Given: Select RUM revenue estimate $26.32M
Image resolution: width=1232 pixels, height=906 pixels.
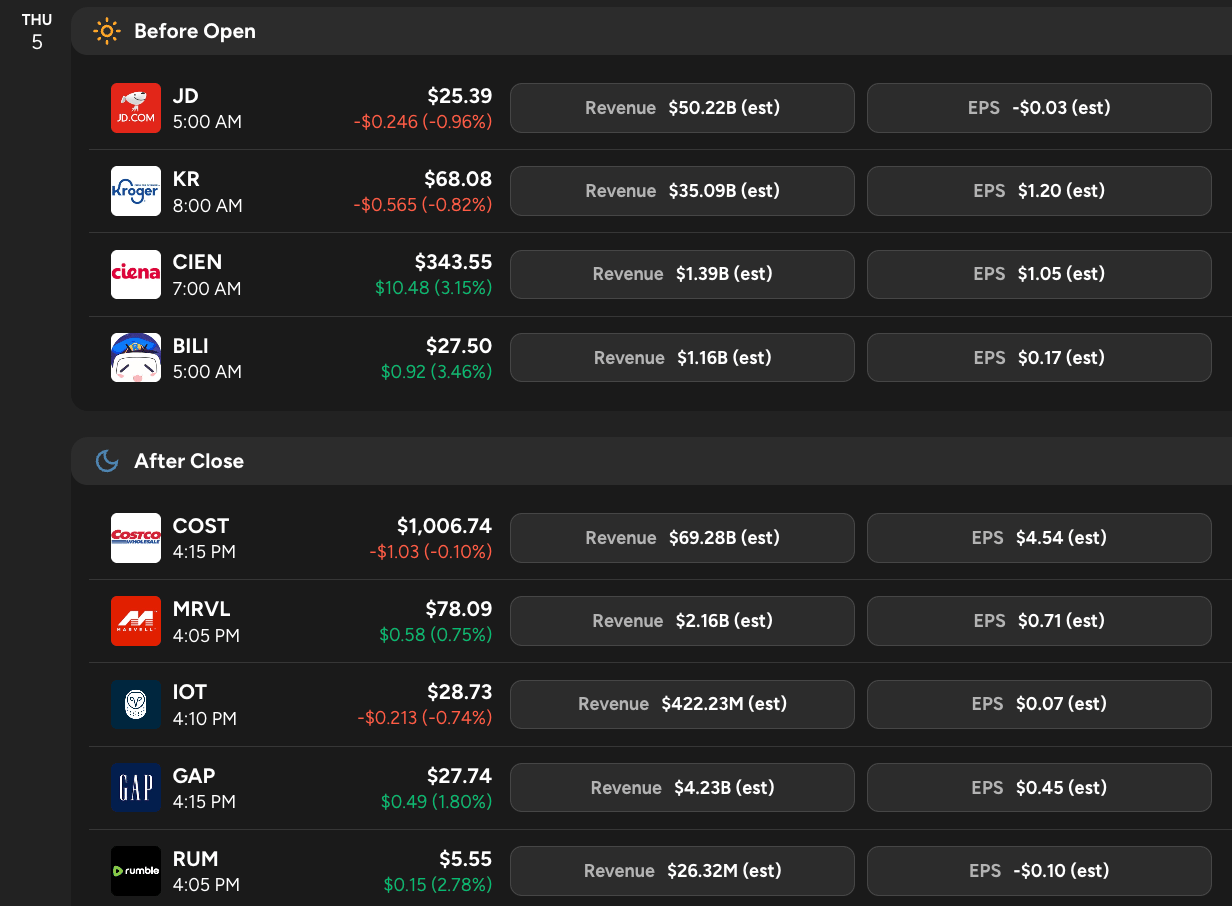Looking at the screenshot, I should [x=682, y=871].
